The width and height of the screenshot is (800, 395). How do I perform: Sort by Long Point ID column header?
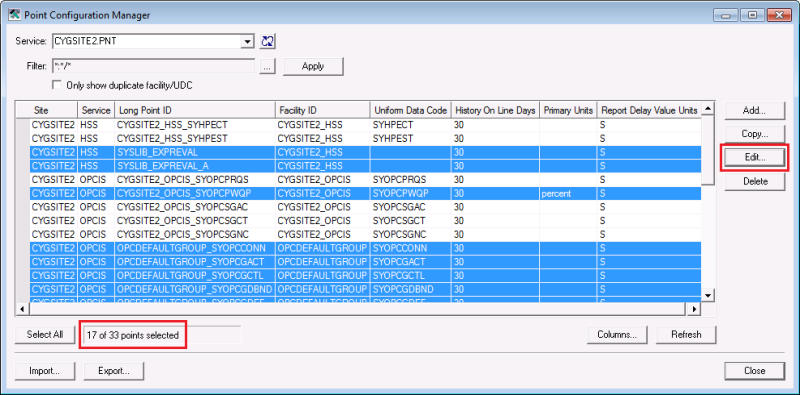tap(194, 110)
